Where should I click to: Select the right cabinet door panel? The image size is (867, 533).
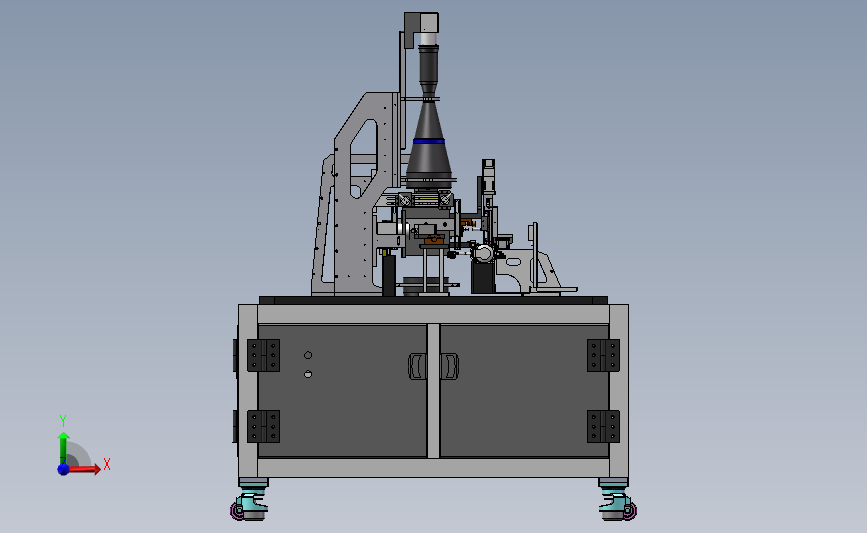tap(524, 390)
